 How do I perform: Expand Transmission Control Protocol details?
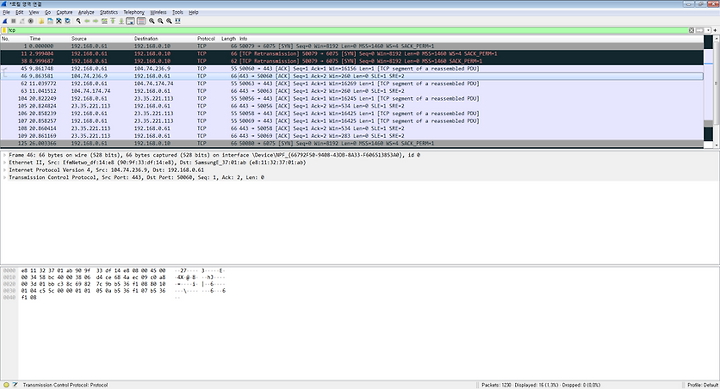pos(5,177)
